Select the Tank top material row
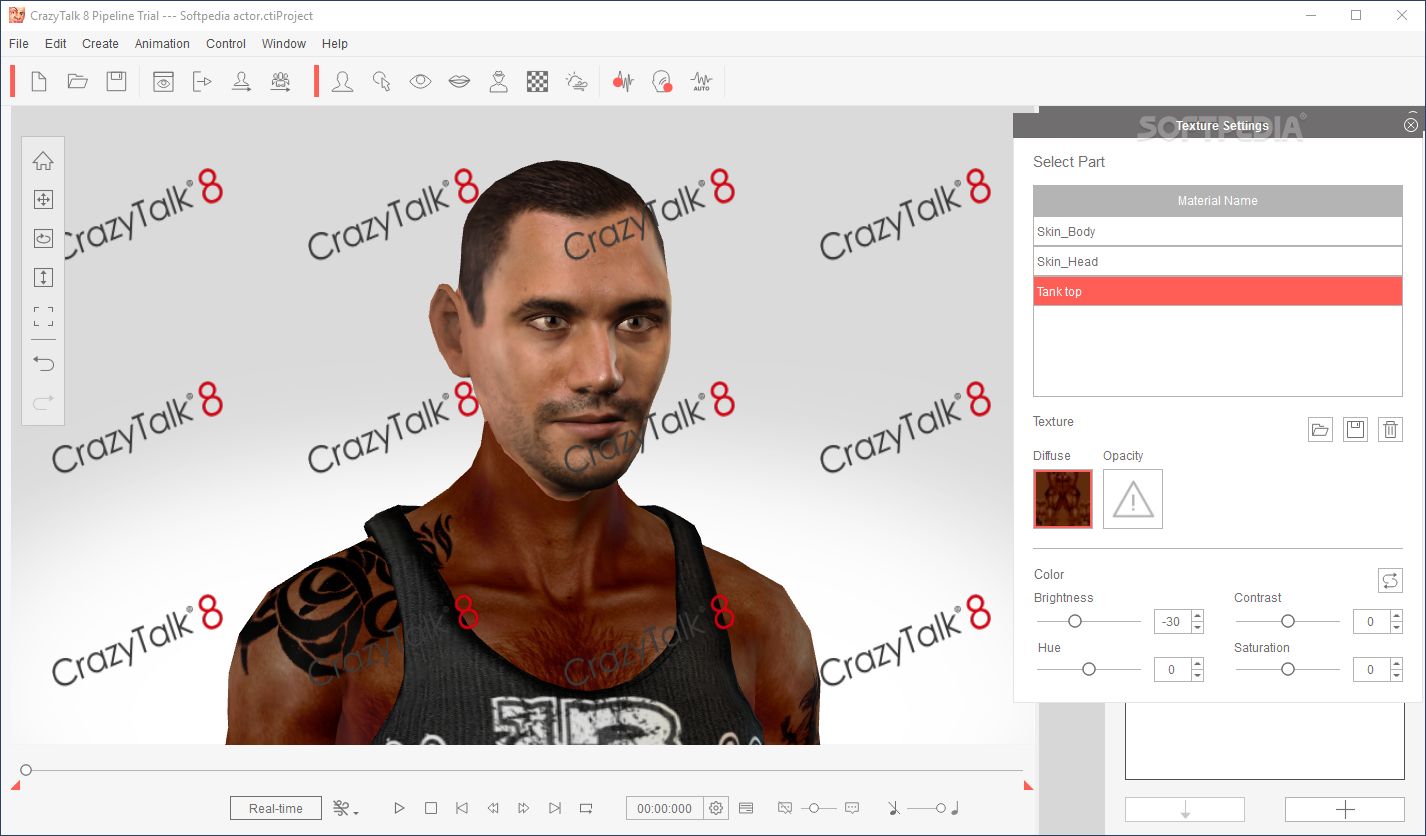This screenshot has width=1426, height=836. pos(1218,291)
